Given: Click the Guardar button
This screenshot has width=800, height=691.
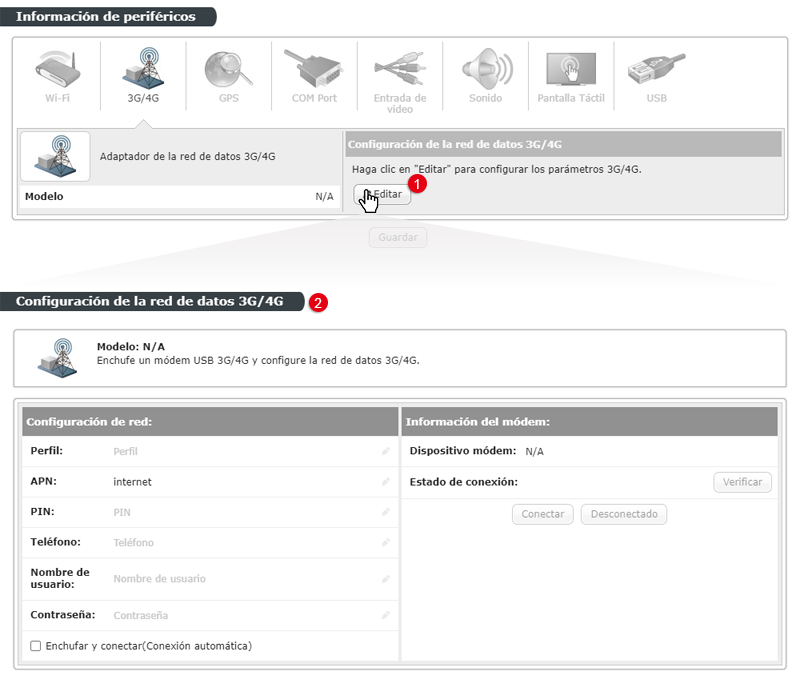Looking at the screenshot, I should [398, 237].
